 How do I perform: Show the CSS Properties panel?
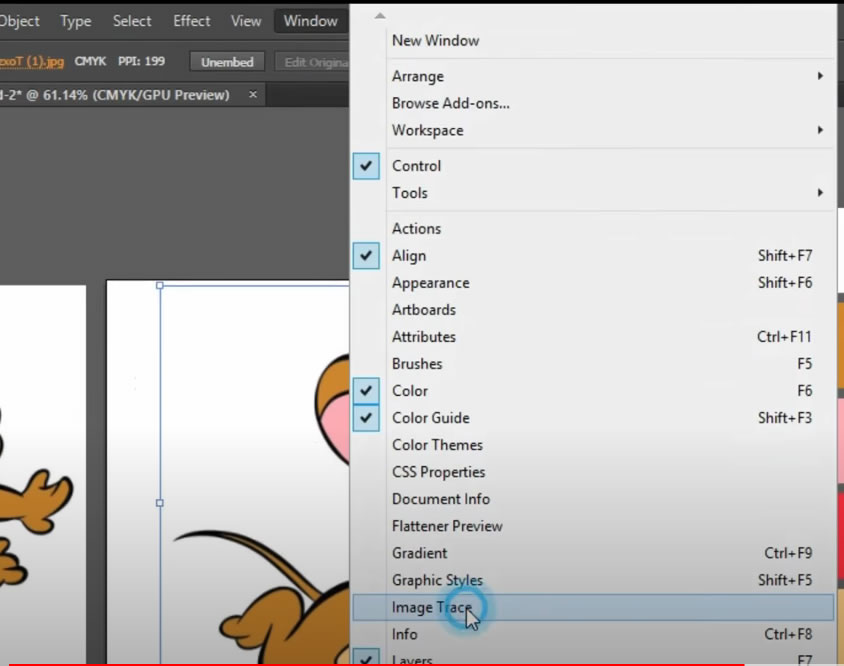click(x=593, y=472)
